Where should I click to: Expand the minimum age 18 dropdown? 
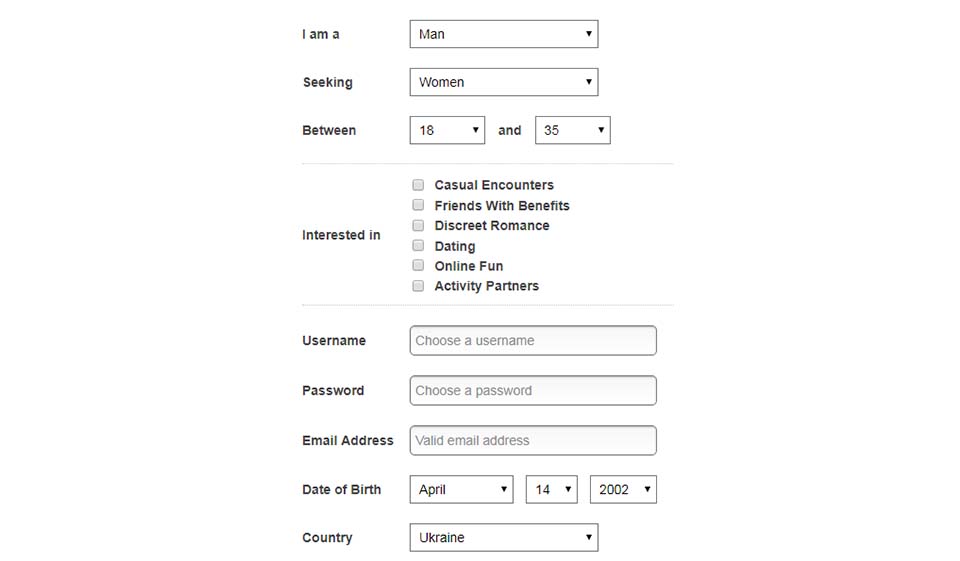point(447,130)
